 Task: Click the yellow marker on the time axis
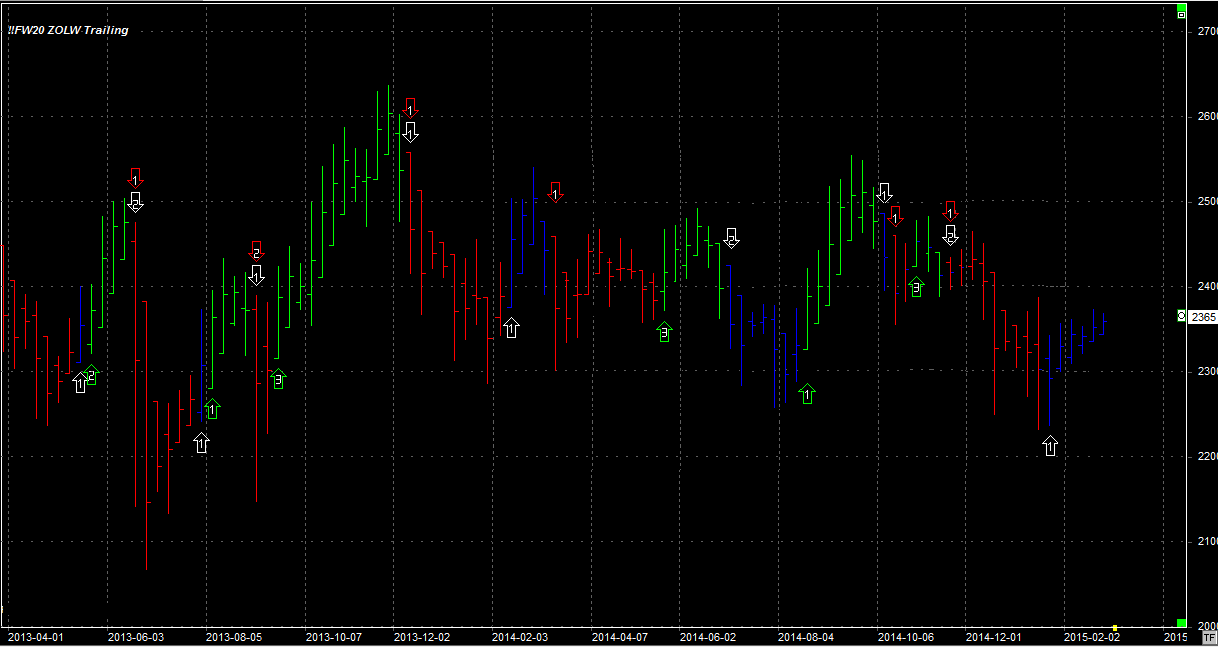click(1115, 628)
